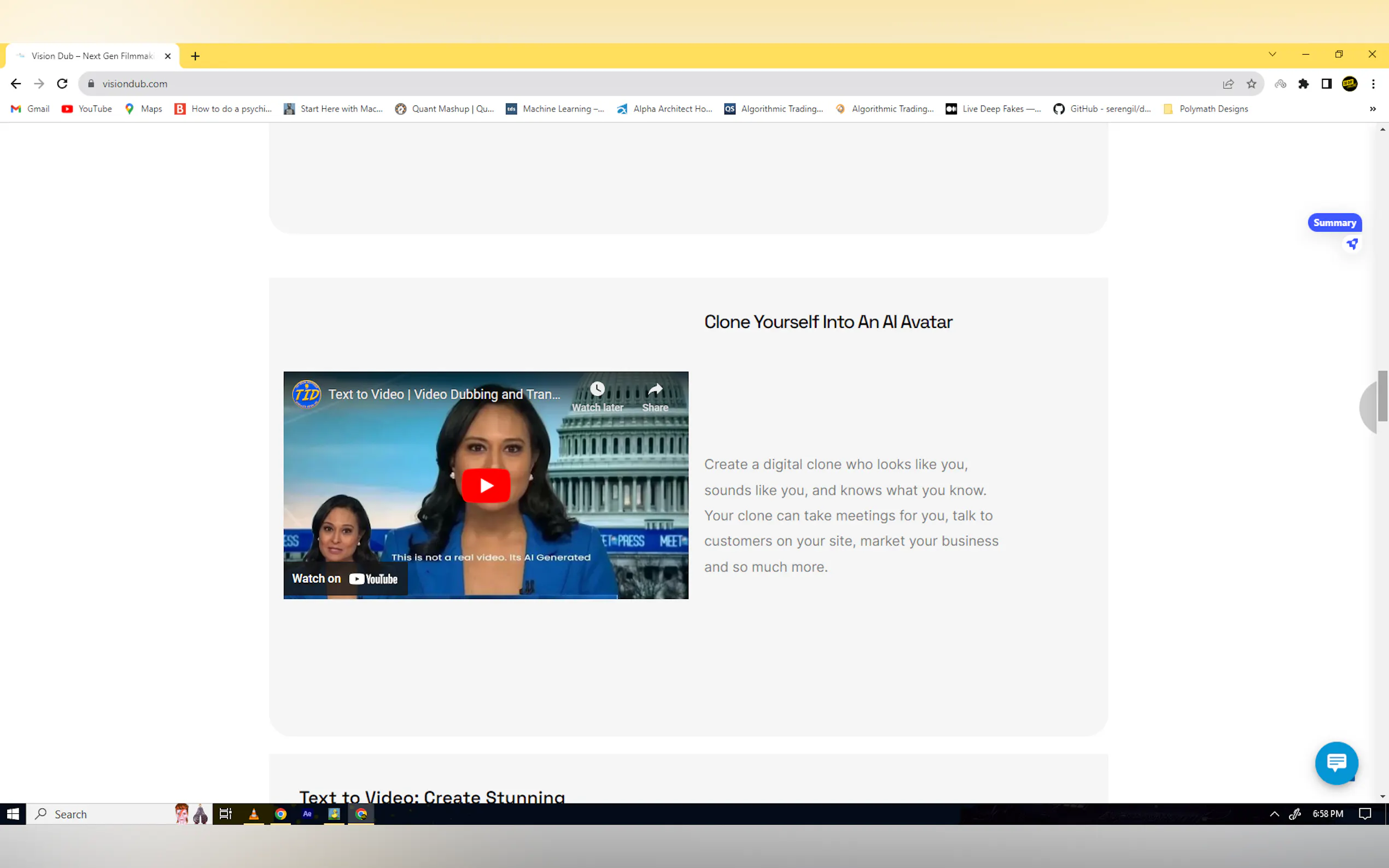Toggle browser side panel
1389x868 pixels.
1327,84
